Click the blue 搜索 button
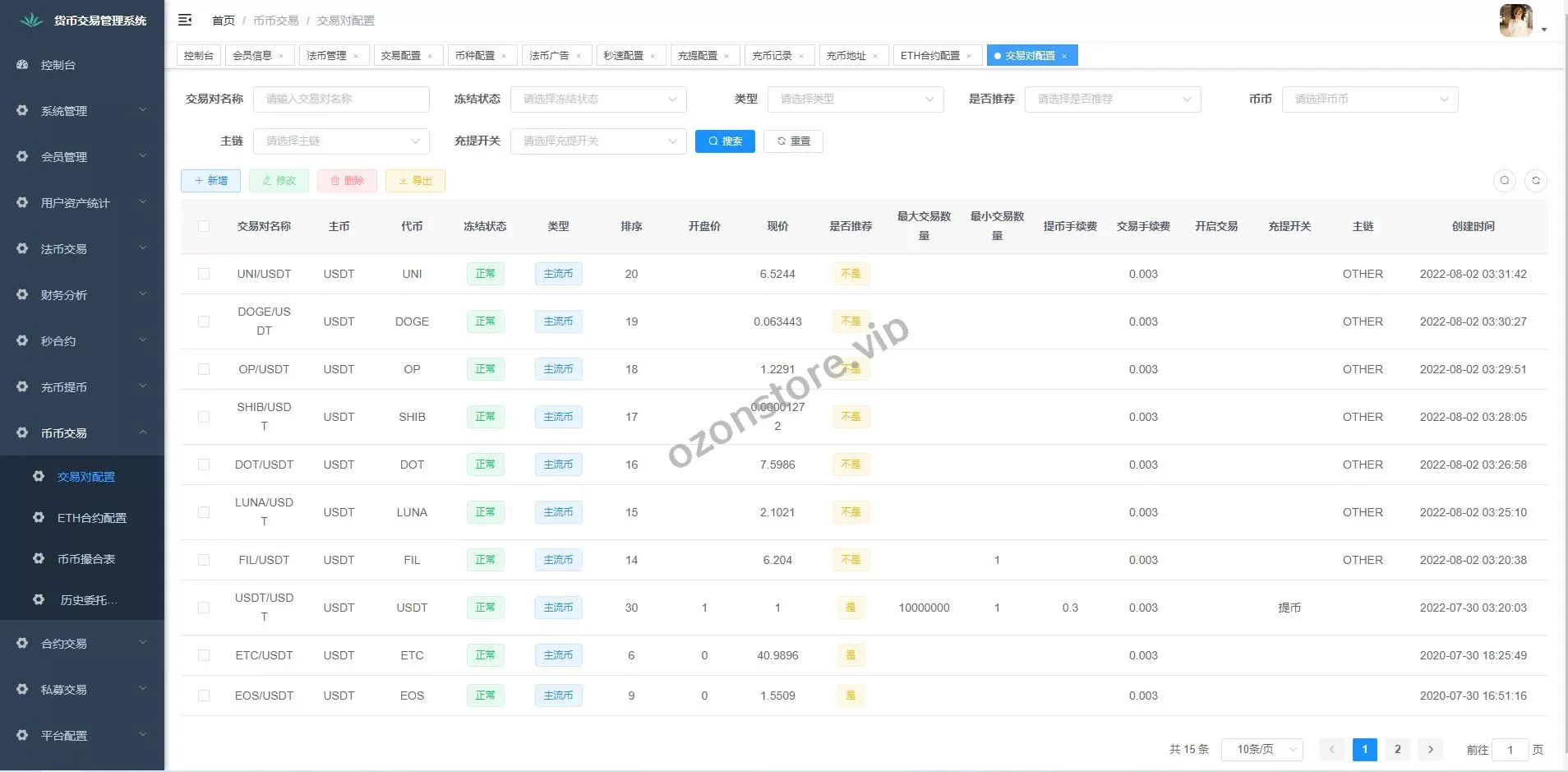This screenshot has width=1568, height=772. (x=725, y=141)
